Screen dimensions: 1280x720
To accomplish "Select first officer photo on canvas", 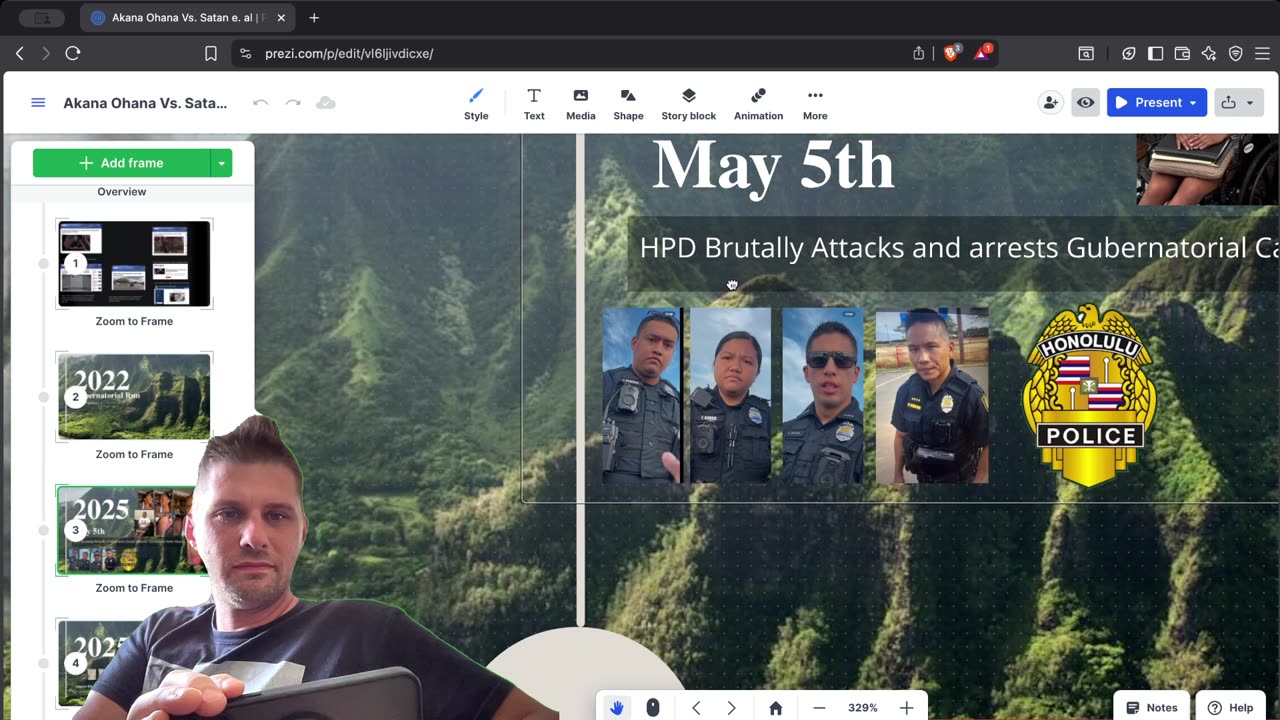I will point(641,395).
